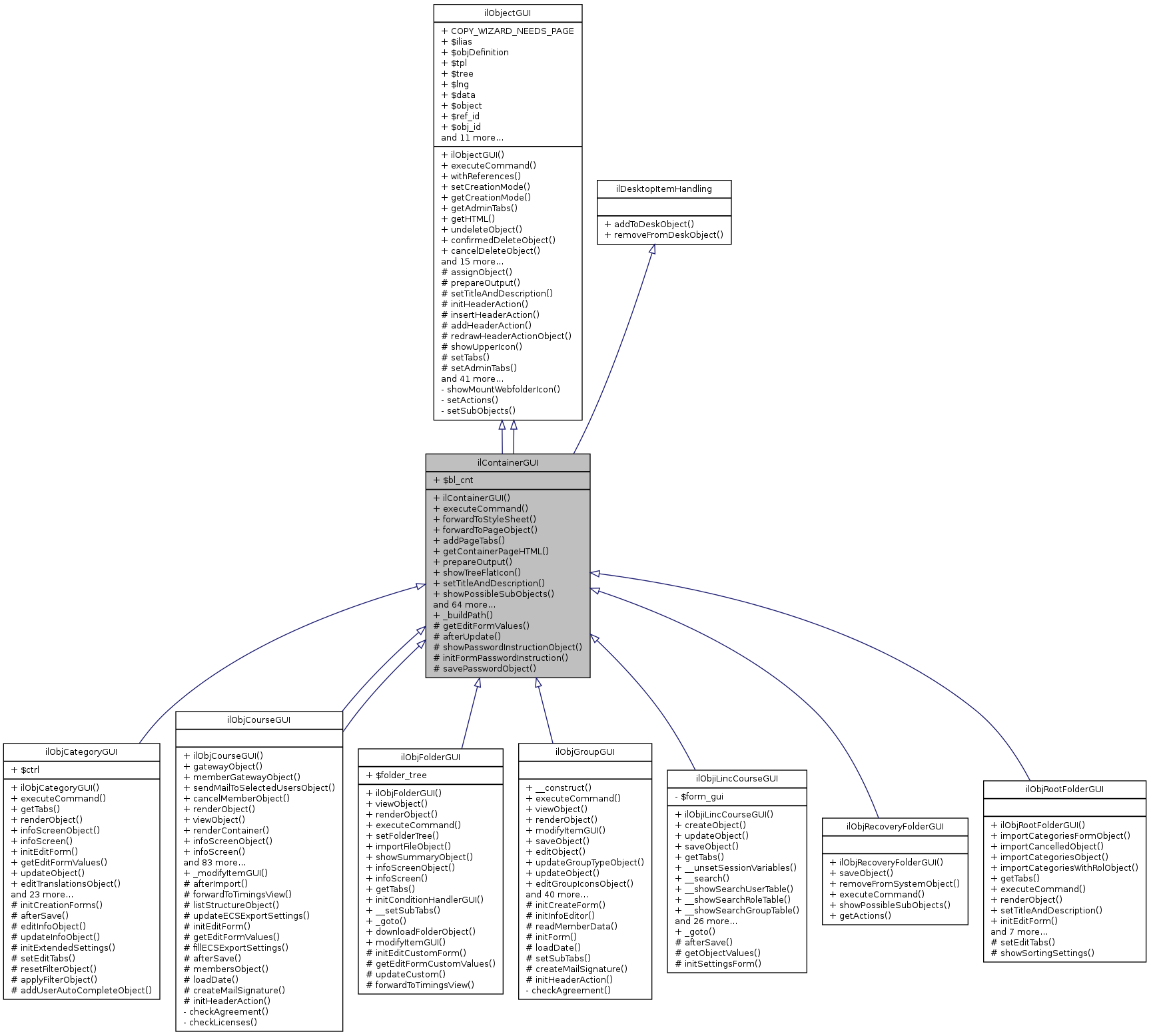Click 'and 41 more...' in ilObjectGUI
Image resolution: width=1149 pixels, height=1036 pixels.
[472, 378]
